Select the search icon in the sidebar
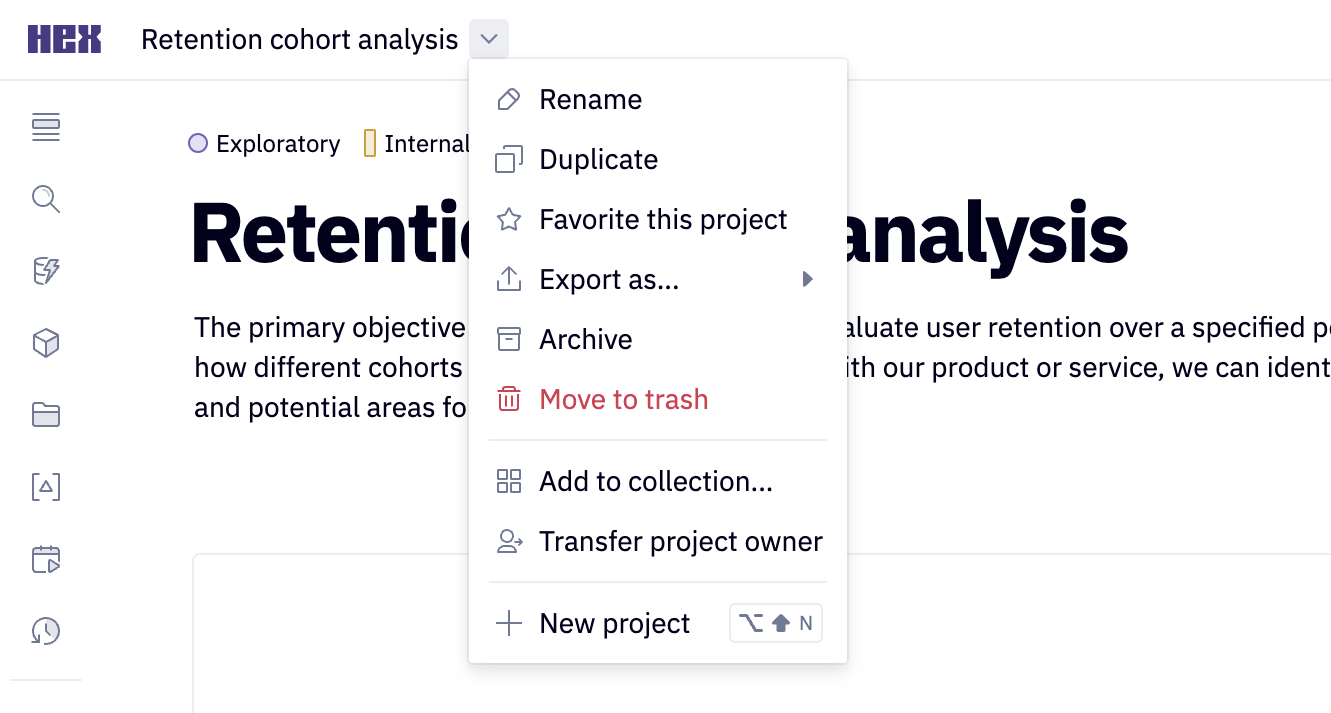 pos(45,200)
